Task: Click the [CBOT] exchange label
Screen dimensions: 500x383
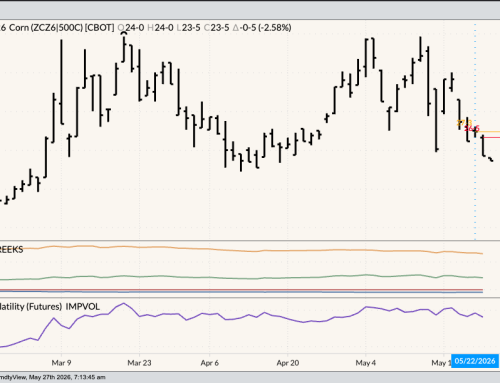Action: [99, 28]
